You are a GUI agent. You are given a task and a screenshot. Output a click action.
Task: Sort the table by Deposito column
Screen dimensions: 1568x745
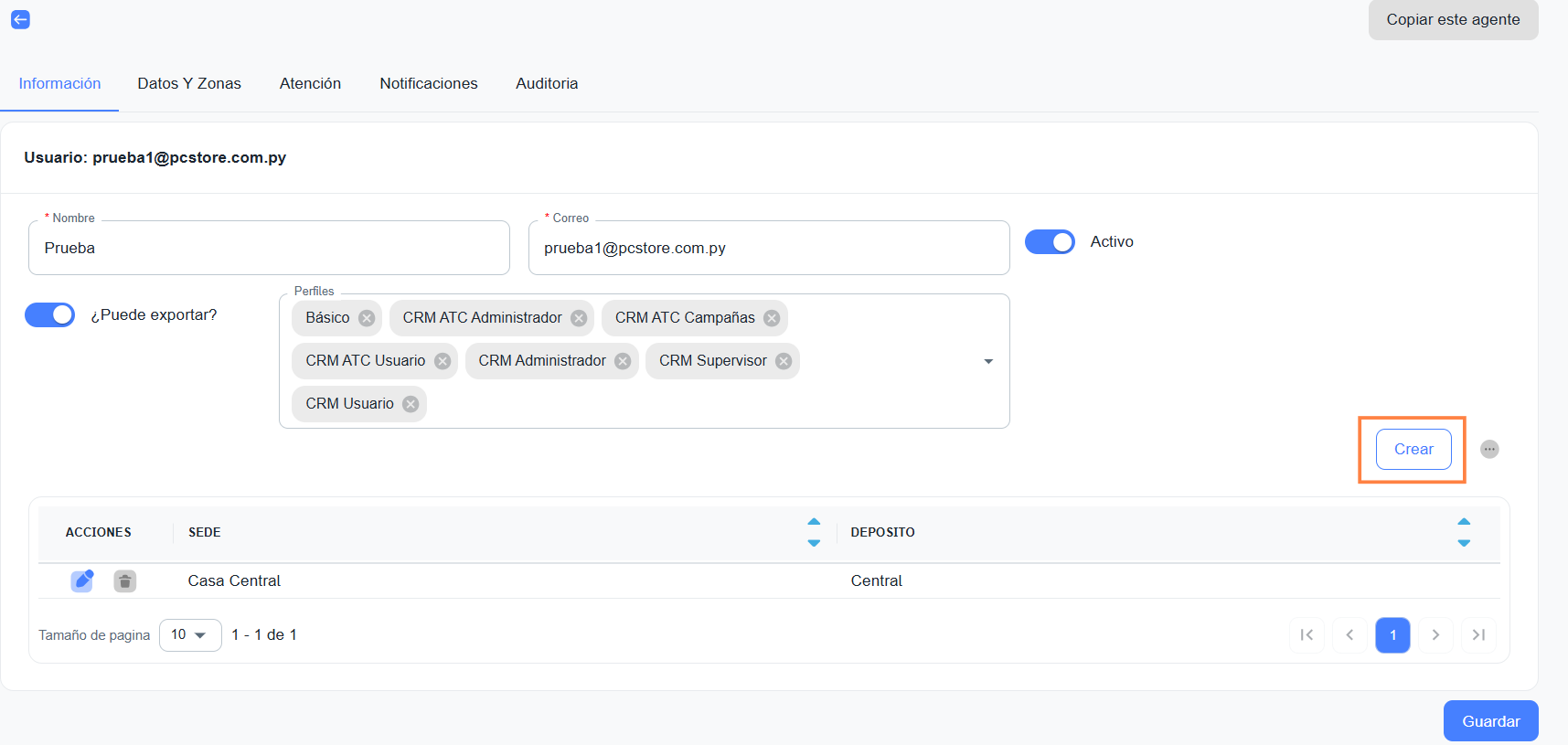point(1464,532)
